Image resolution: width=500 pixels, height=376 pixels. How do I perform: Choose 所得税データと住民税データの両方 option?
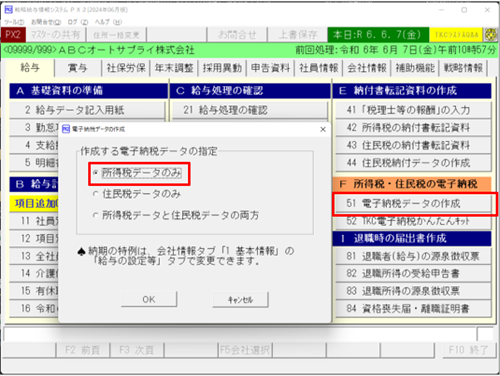96,215
